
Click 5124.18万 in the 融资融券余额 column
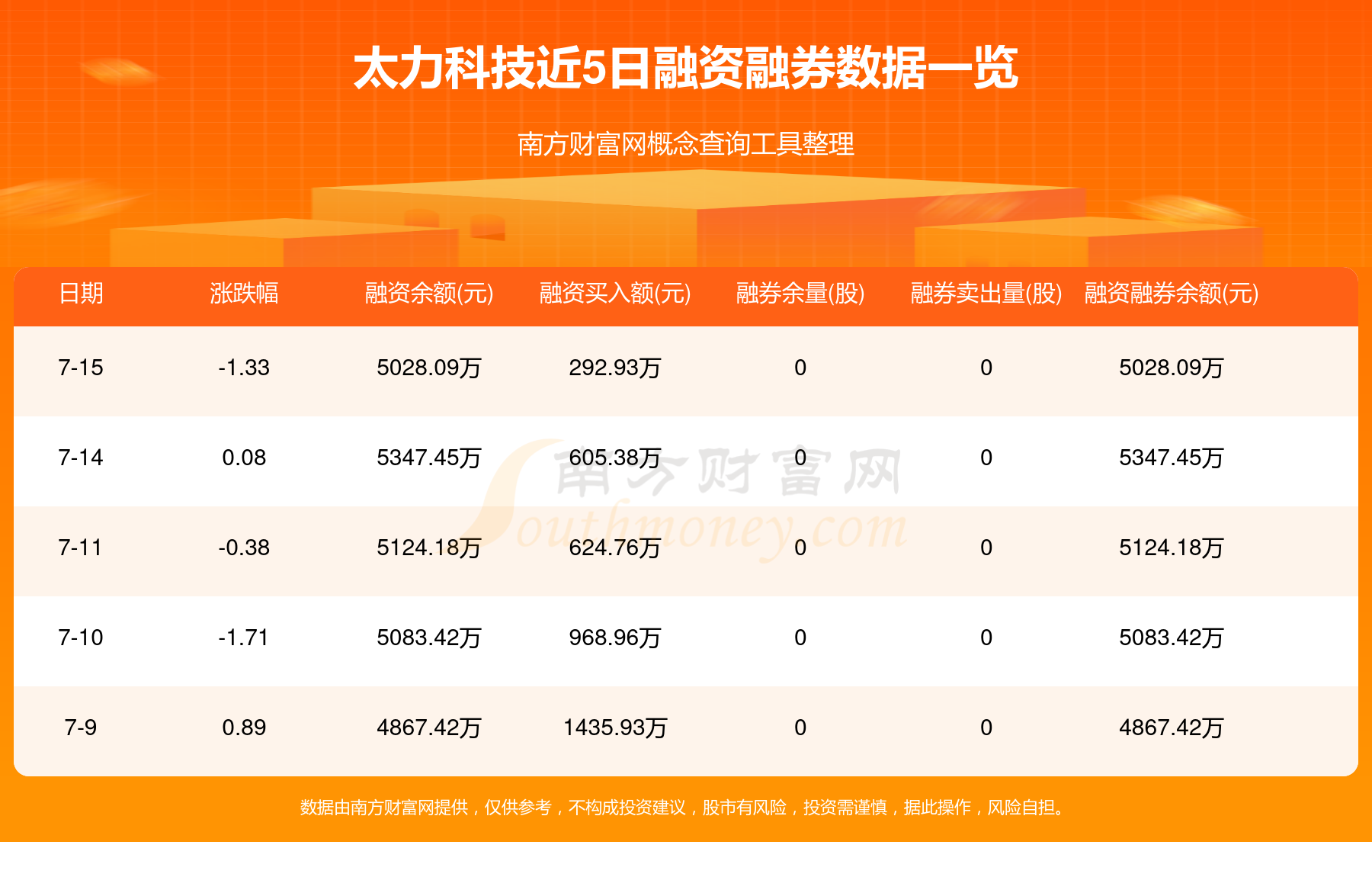coord(1172,548)
